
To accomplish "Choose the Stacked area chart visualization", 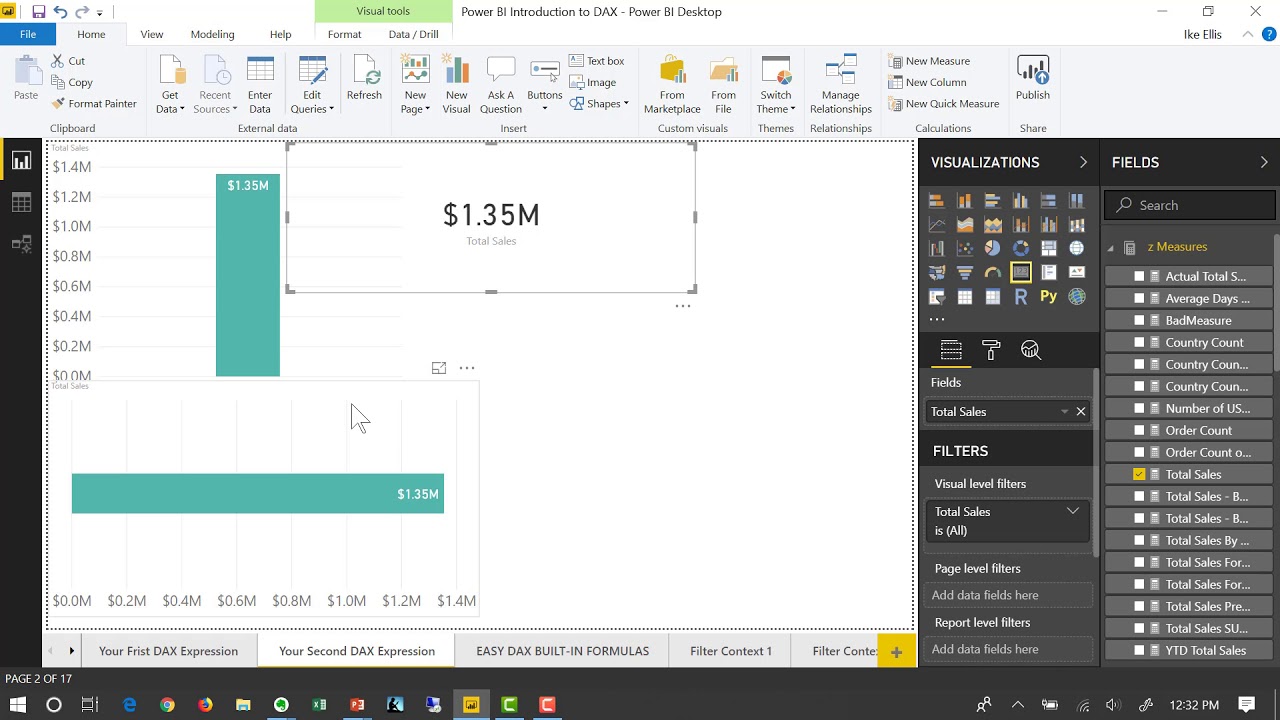I will coord(993,224).
